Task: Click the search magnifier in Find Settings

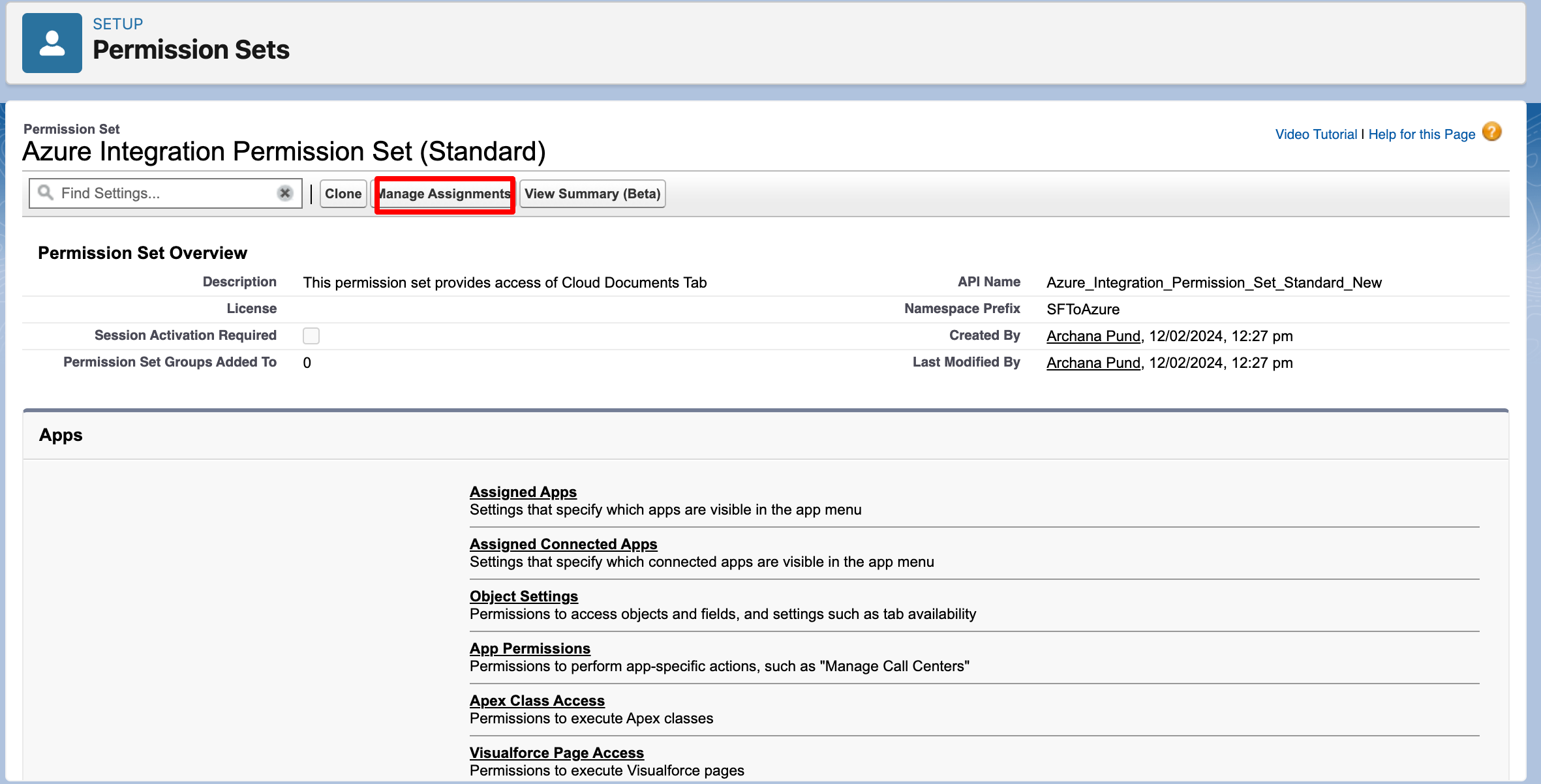Action: (45, 192)
